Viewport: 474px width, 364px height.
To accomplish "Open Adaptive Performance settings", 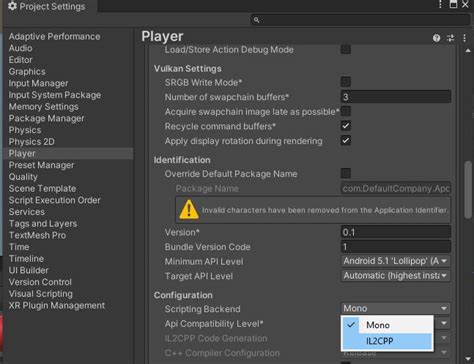I will 54,36.
